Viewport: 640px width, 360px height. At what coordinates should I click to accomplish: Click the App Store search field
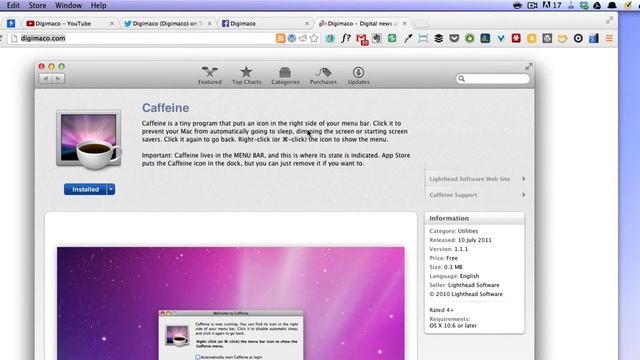(x=493, y=78)
